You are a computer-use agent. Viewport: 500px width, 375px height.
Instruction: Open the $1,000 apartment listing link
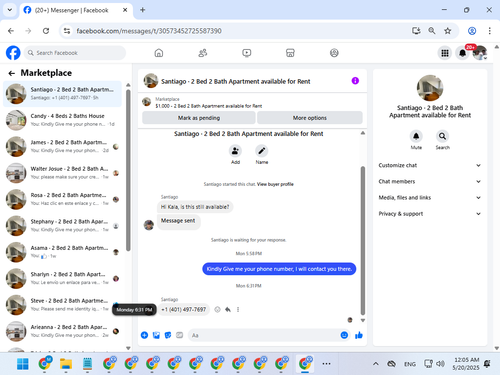[x=209, y=106]
